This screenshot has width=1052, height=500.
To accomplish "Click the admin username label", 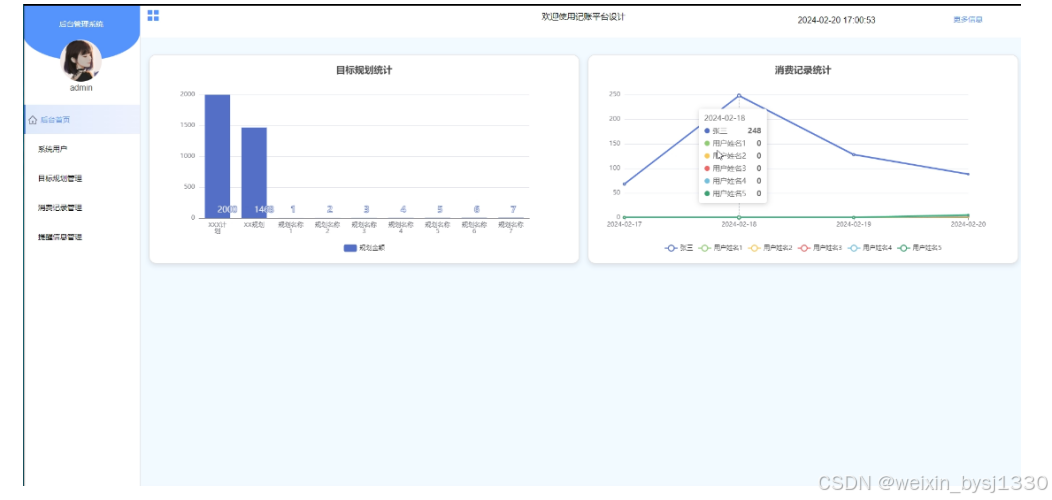I will pyautogui.click(x=81, y=87).
